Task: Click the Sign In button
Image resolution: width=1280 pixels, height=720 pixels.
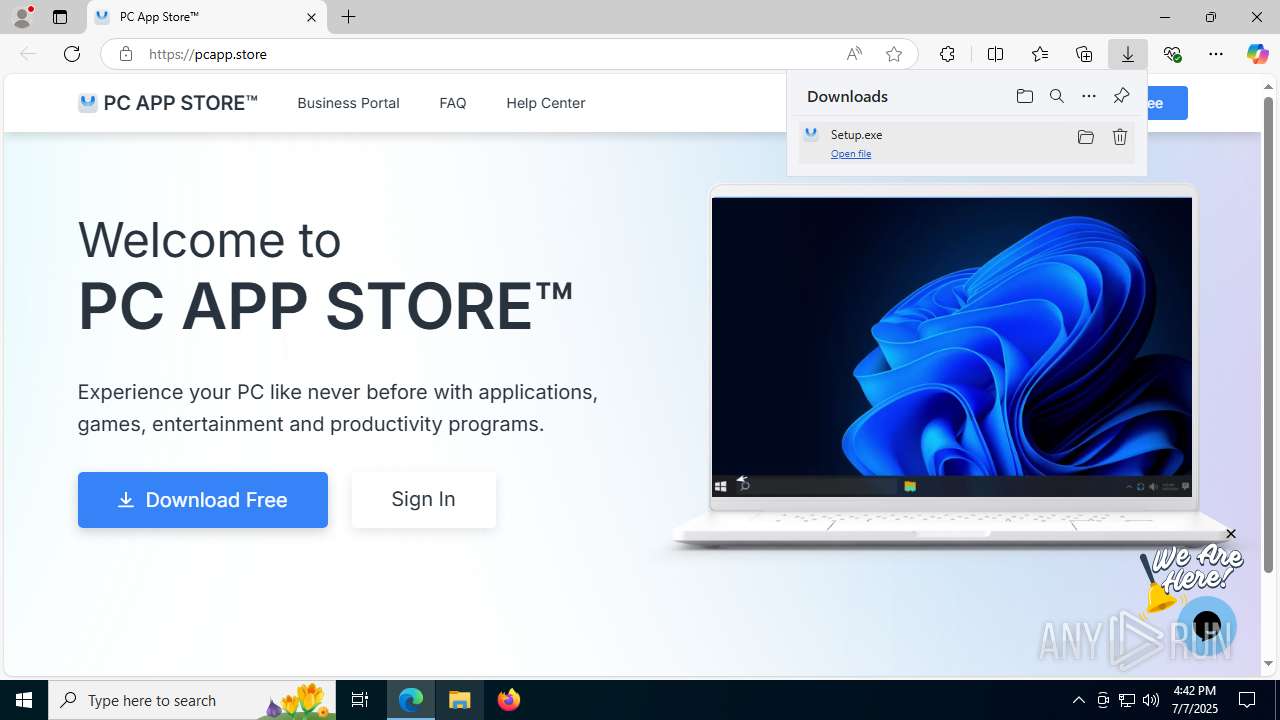Action: coord(424,499)
